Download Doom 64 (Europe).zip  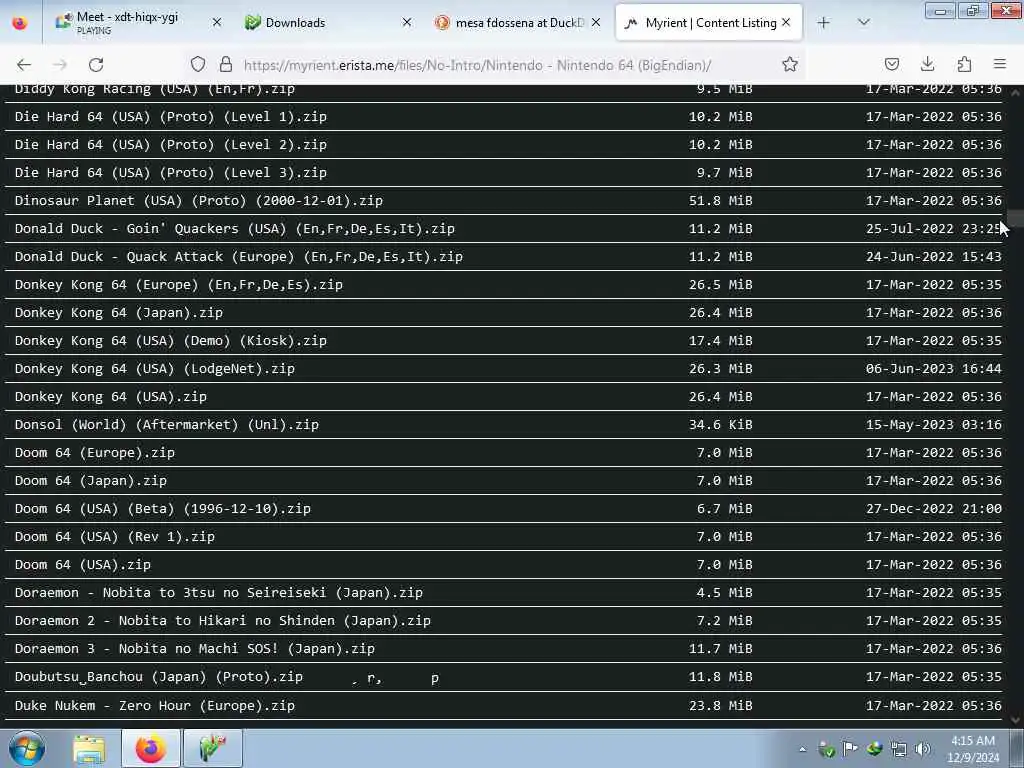[95, 453]
